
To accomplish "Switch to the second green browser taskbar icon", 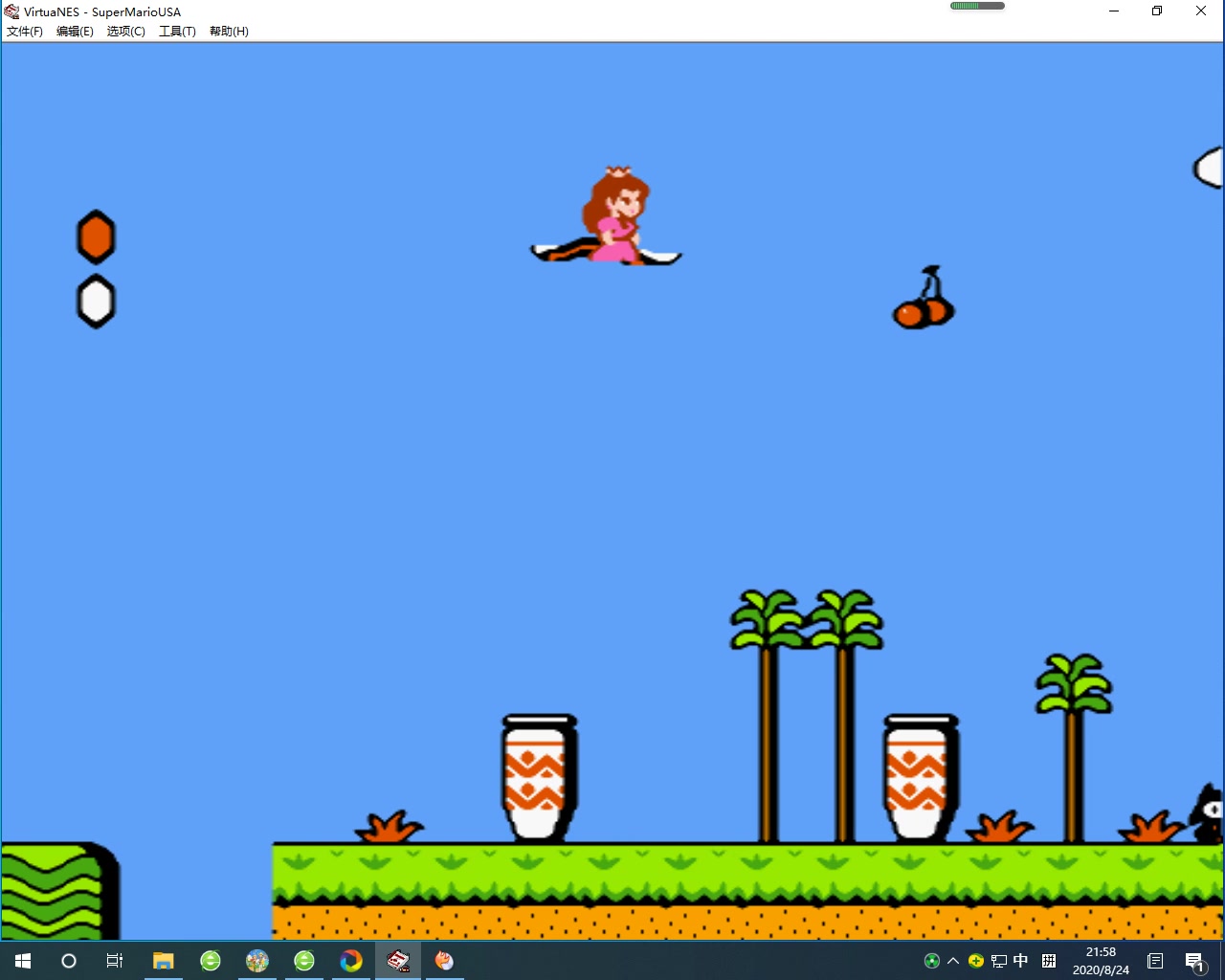I will (x=304, y=961).
